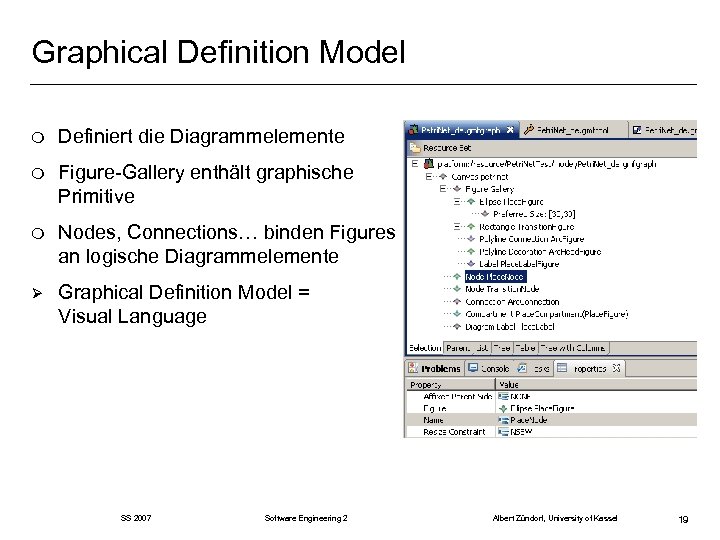Click the icon beside Connection ArcConnection
This screenshot has width=720, height=540.
coord(457,302)
